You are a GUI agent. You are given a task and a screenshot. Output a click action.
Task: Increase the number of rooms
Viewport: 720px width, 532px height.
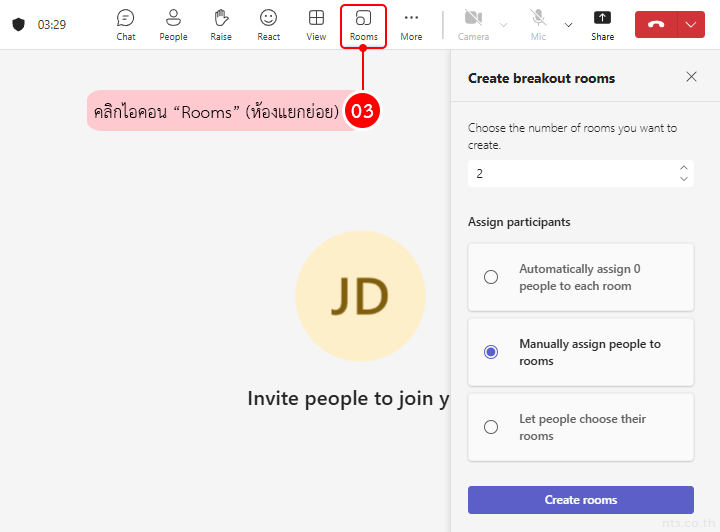tap(684, 168)
